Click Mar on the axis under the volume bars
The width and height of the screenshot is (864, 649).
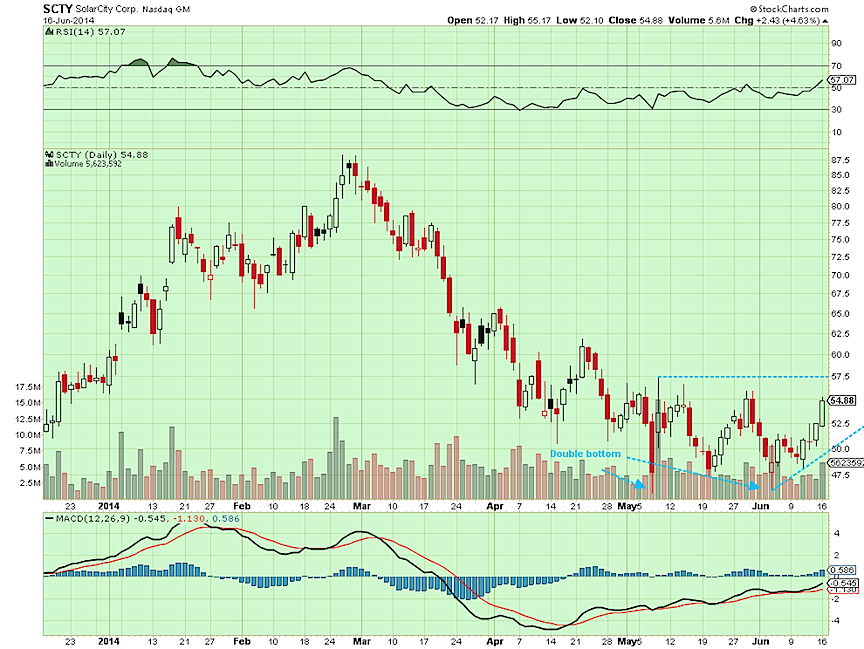pyautogui.click(x=361, y=506)
